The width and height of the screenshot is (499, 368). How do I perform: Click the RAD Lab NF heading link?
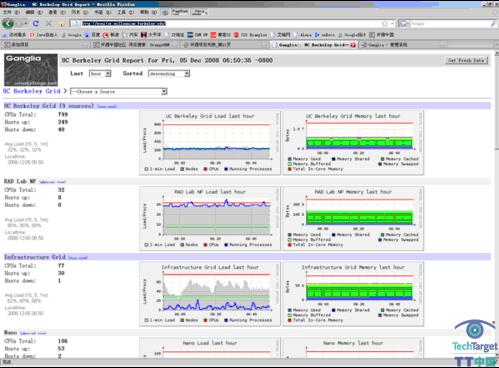tap(20, 181)
